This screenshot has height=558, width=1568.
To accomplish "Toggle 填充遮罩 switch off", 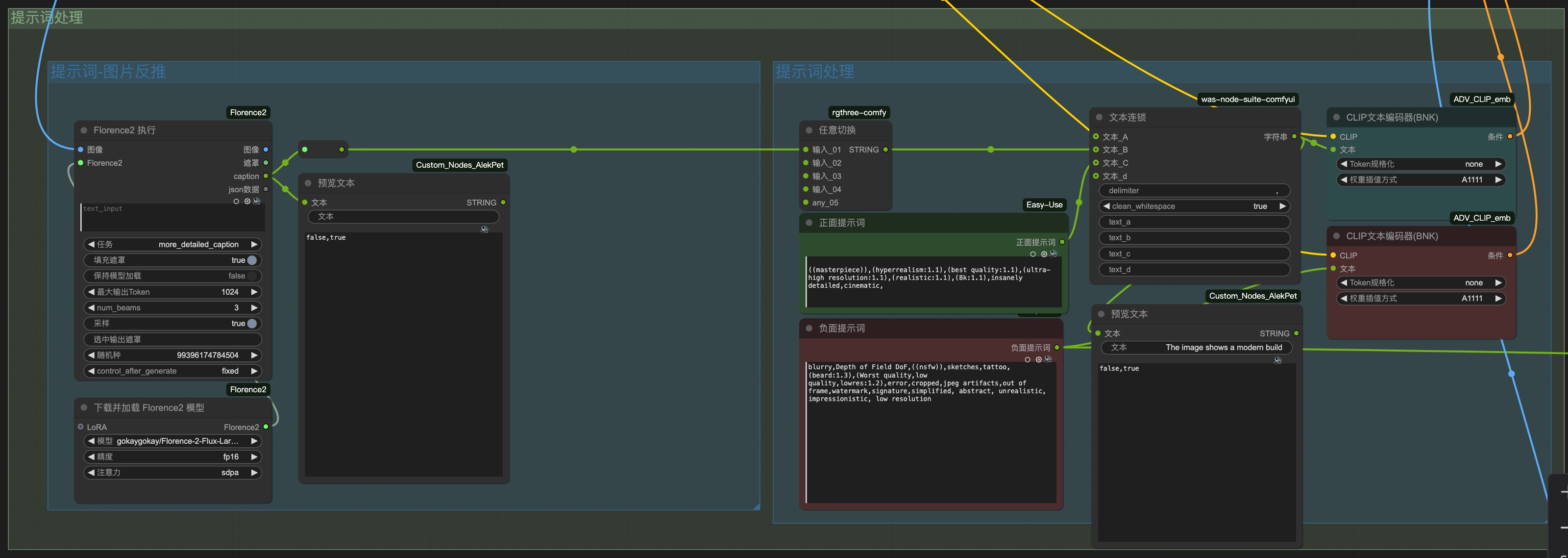I will [x=252, y=260].
